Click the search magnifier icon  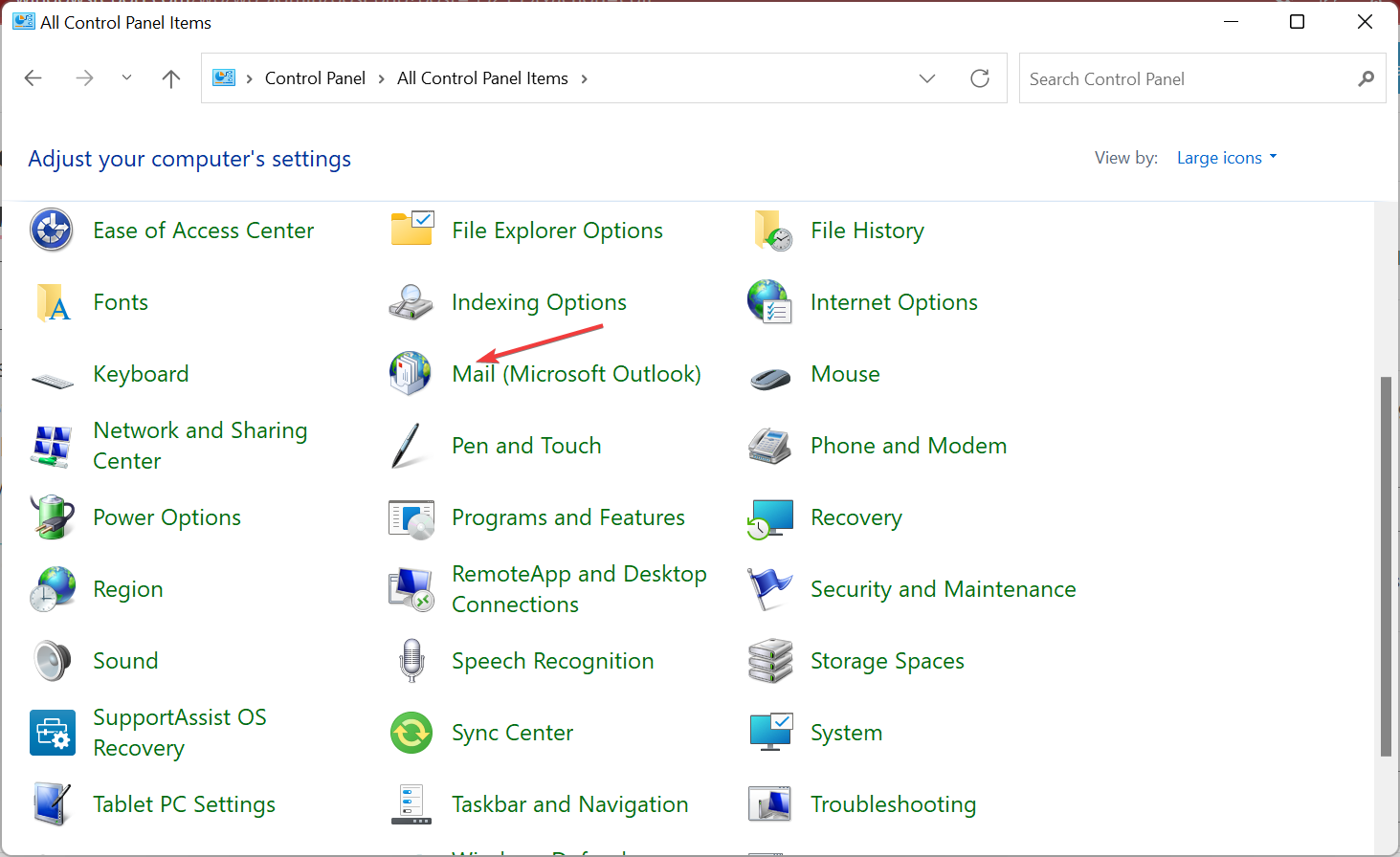[x=1367, y=78]
